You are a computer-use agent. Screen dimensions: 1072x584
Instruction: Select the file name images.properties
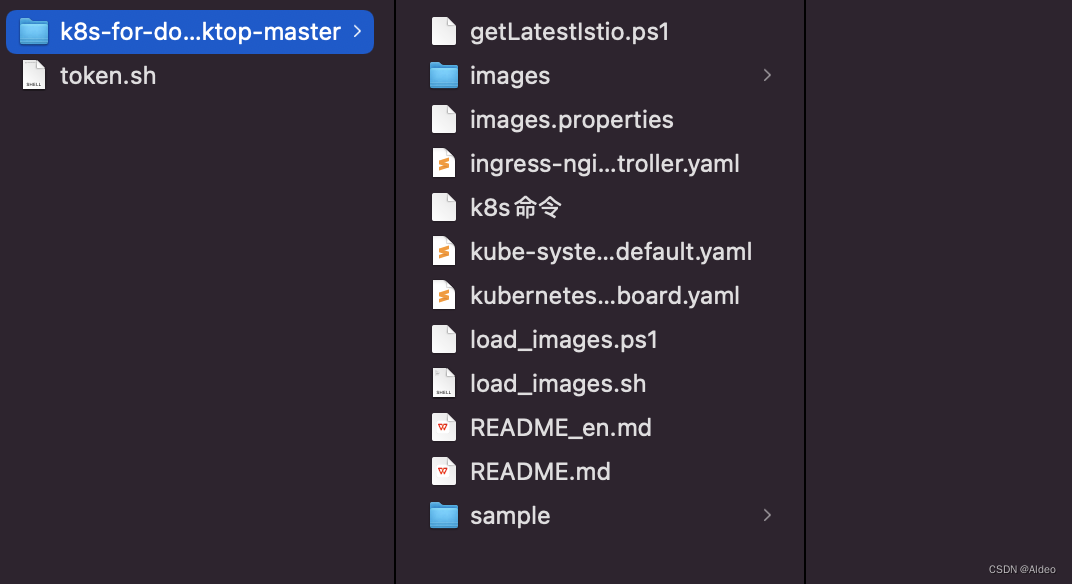point(572,120)
